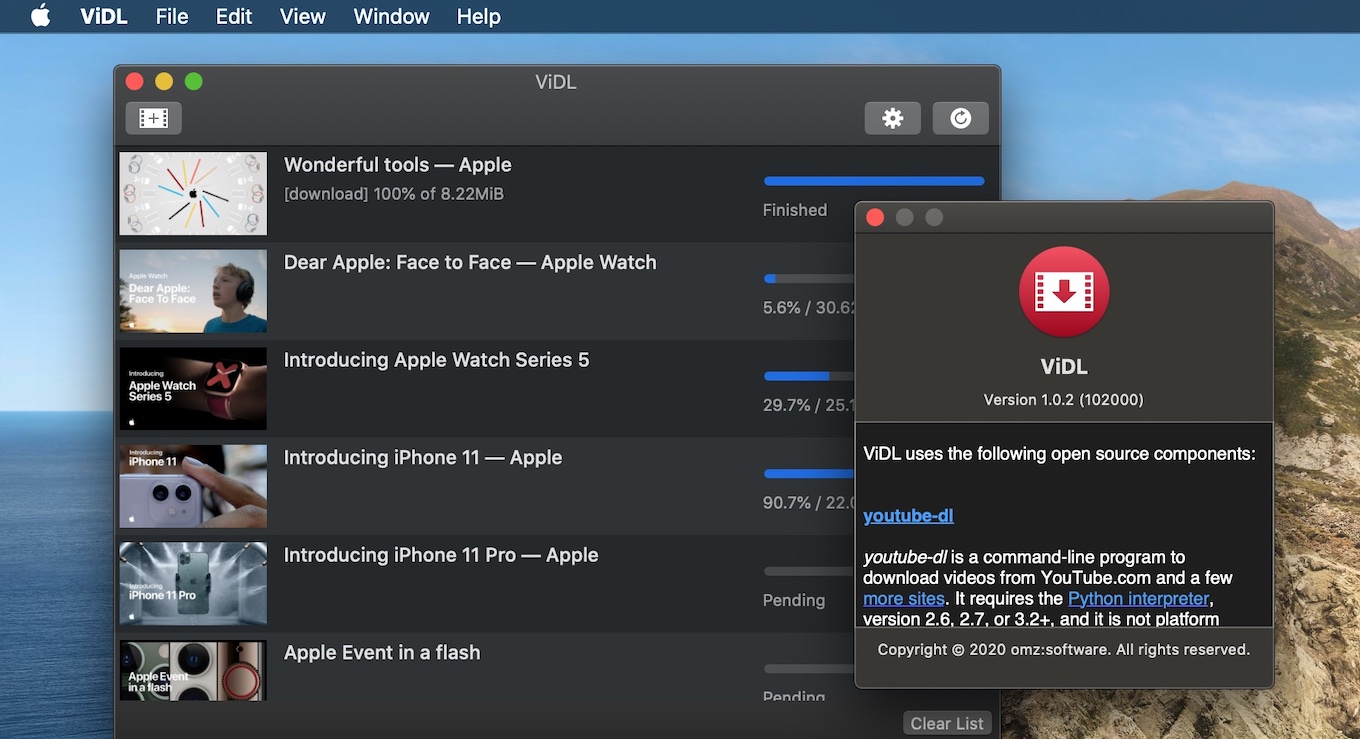Screen dimensions: 1360x739
Task: Click the bold ViDL name in About window
Action: [x=1064, y=367]
